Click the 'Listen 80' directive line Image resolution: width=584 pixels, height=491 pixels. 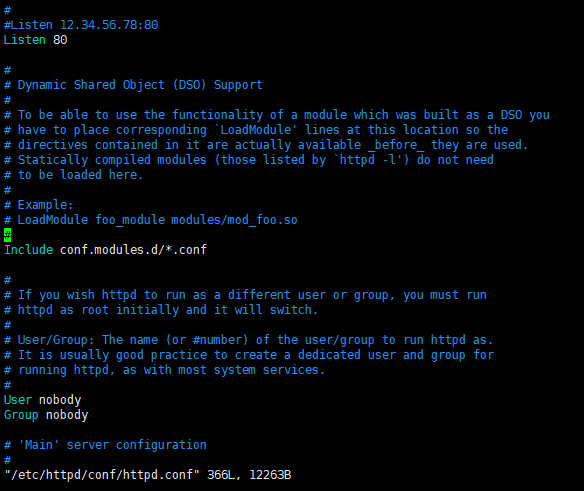[x=36, y=40]
